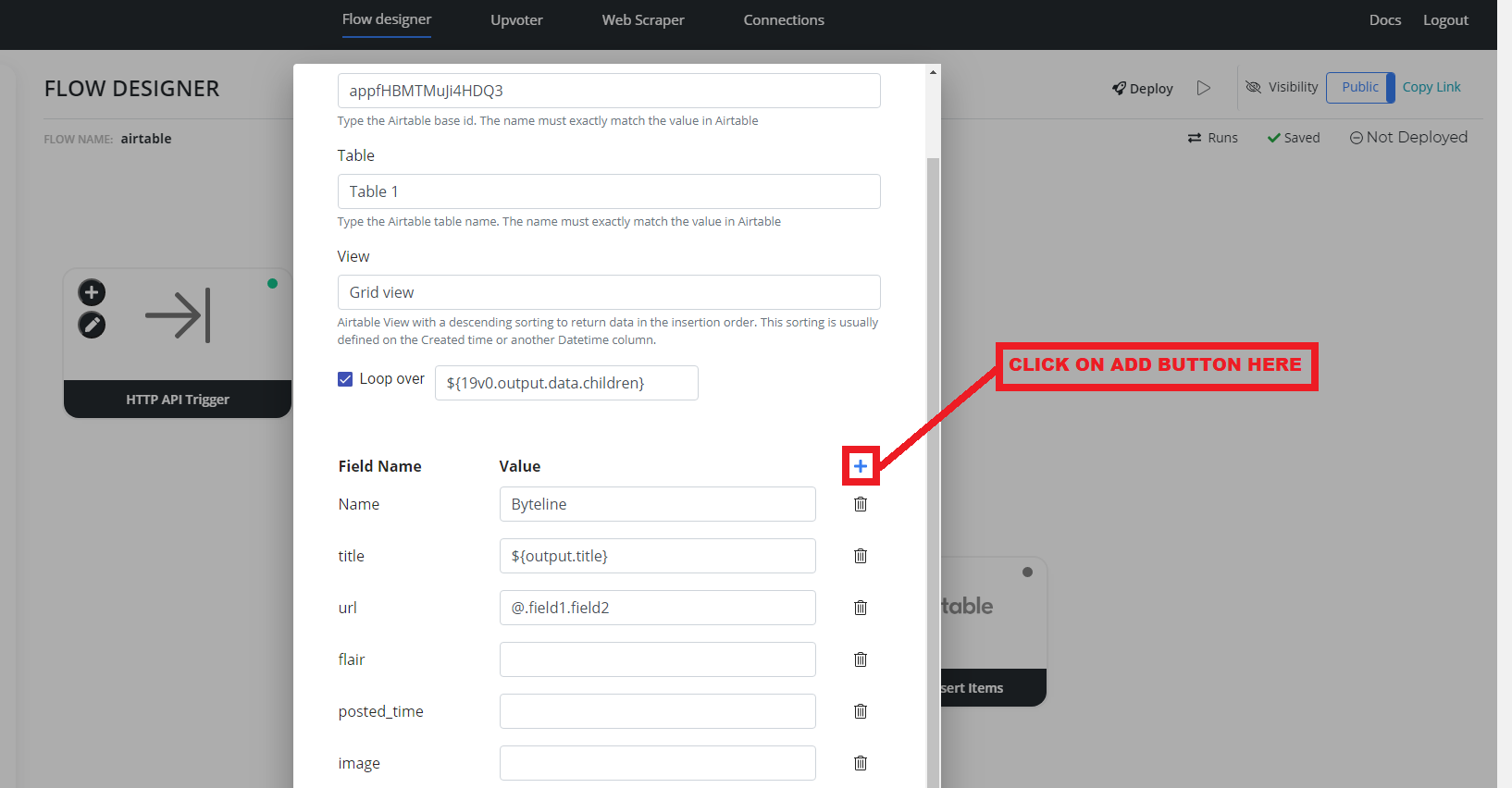Viewport: 1512px width, 788px height.
Task: Select the HTTP API Trigger node label
Action: (178, 400)
